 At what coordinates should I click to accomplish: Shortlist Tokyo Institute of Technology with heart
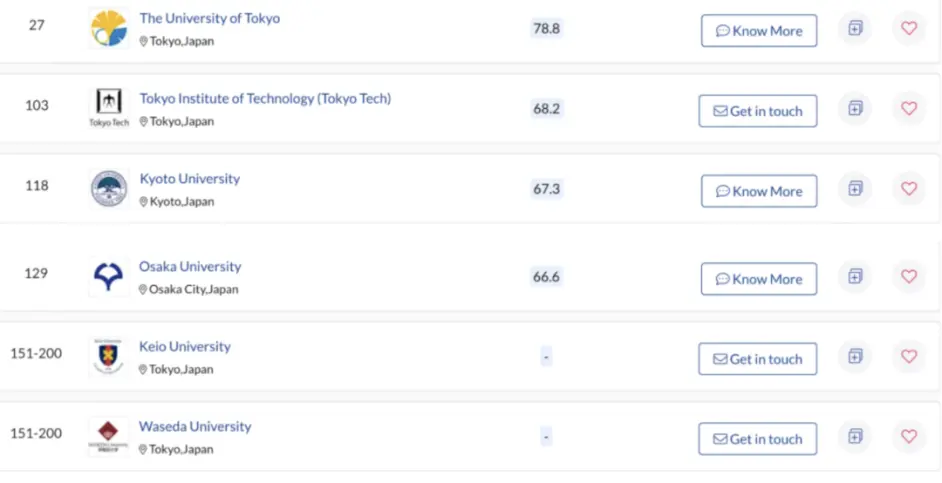tap(909, 108)
